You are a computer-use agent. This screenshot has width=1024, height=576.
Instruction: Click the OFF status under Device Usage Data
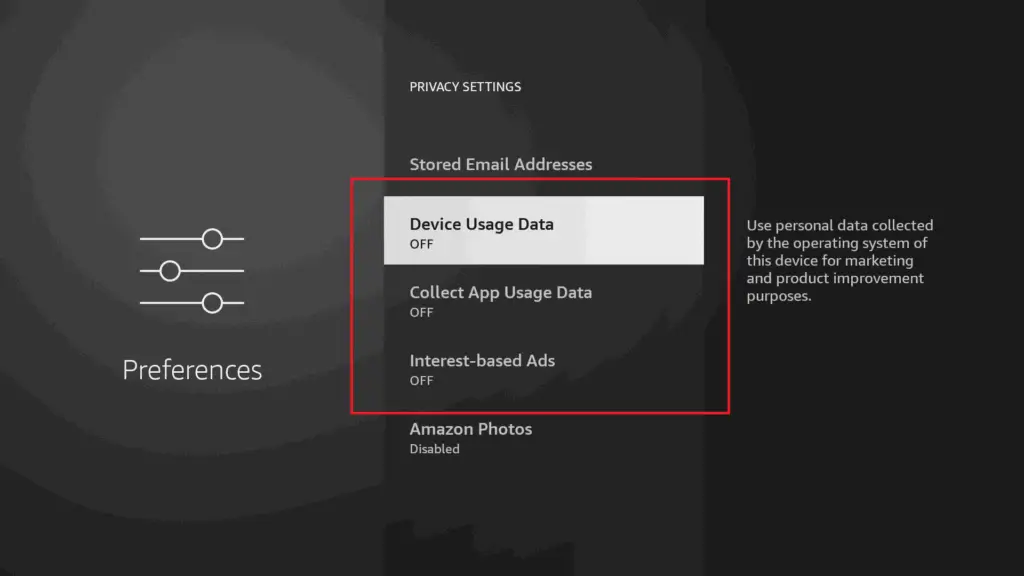[x=421, y=244]
